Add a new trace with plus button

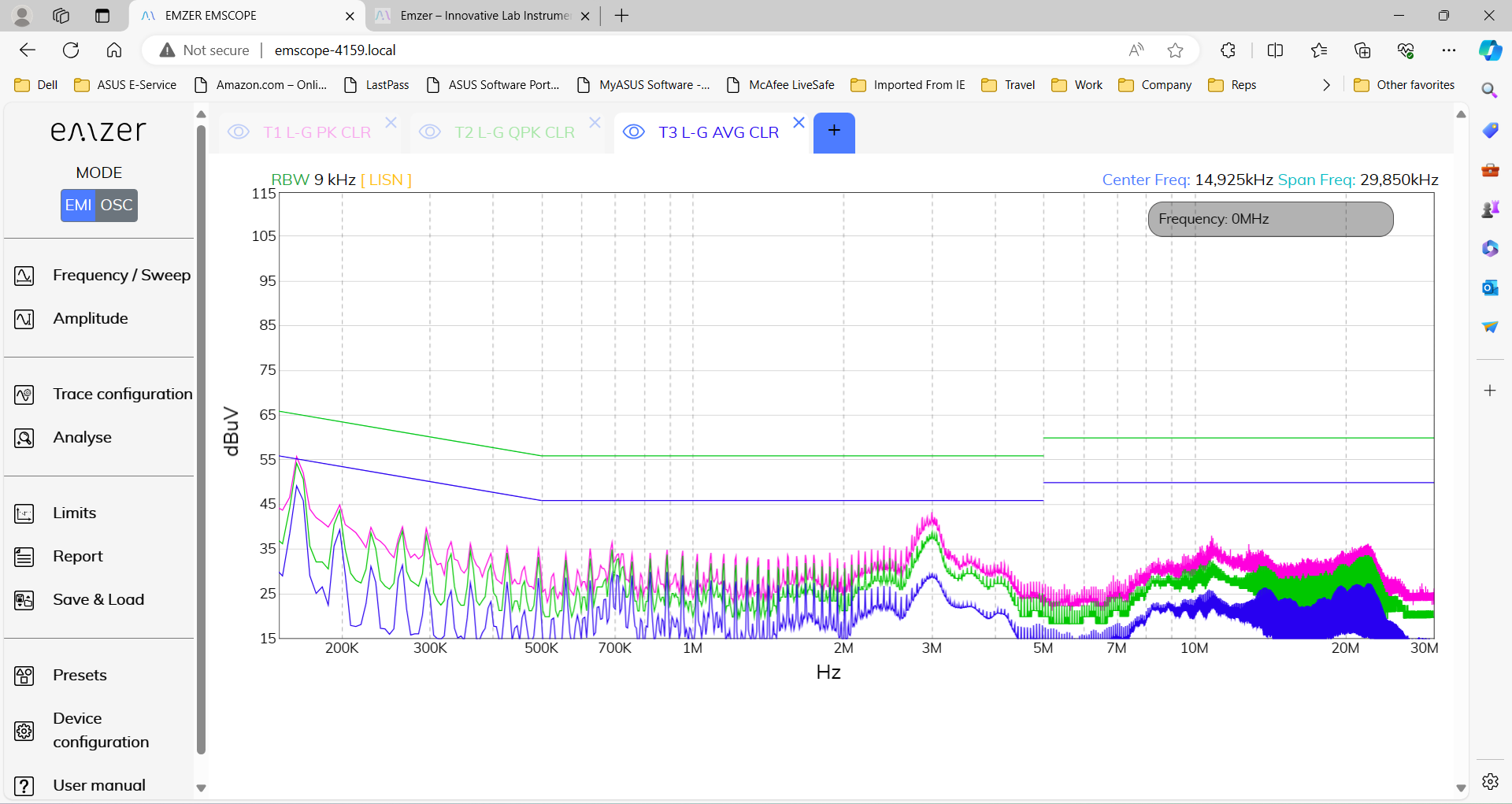click(x=834, y=132)
